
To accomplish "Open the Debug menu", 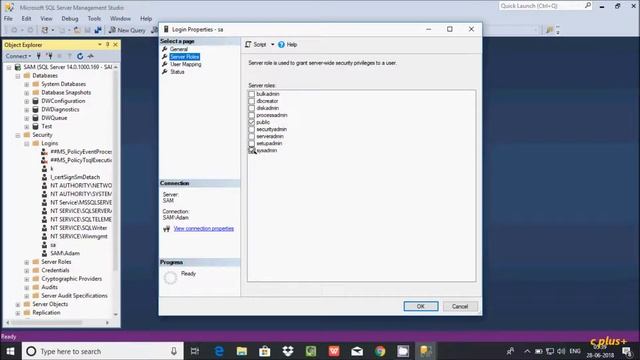I will click(70, 18).
